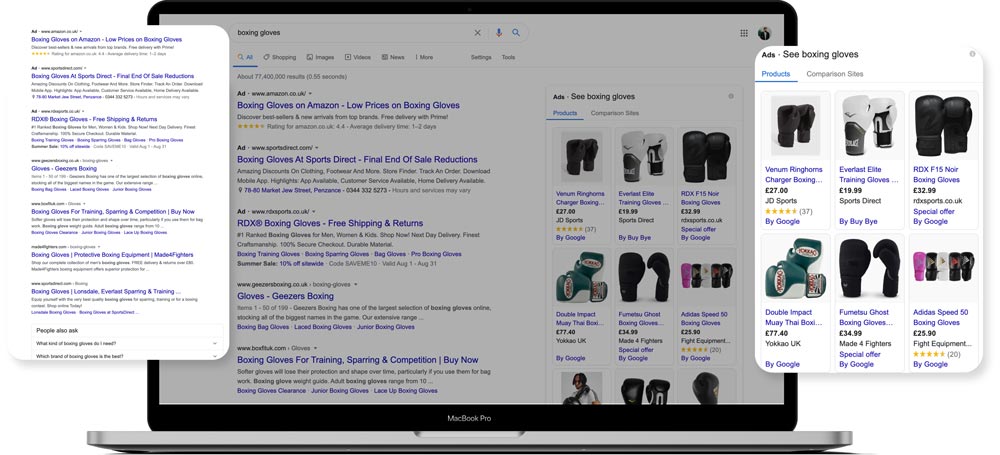Switch to the Shopping search tab
Screen dimensions: 1000x455
(280, 57)
